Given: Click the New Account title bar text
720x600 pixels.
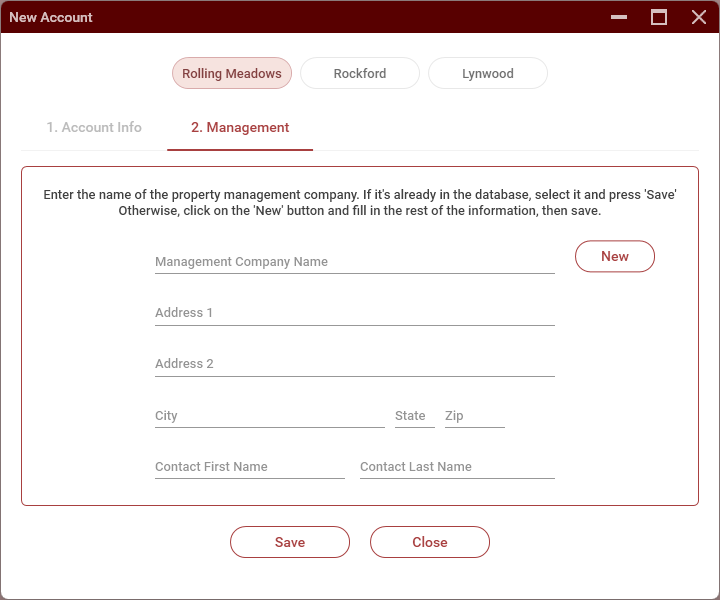Looking at the screenshot, I should (x=51, y=17).
